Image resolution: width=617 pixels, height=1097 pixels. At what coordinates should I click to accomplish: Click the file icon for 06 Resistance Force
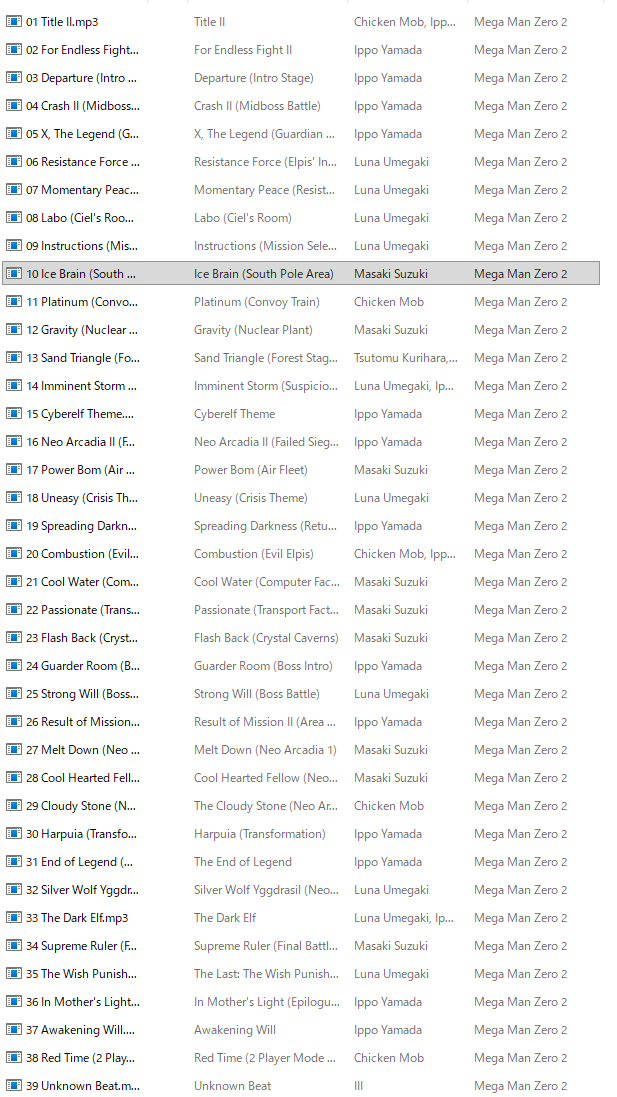coord(13,162)
